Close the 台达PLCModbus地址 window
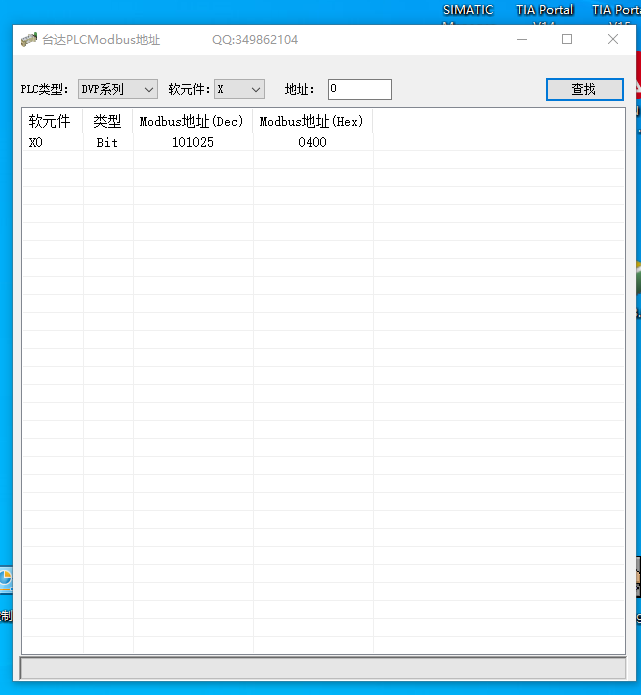 coord(613,40)
